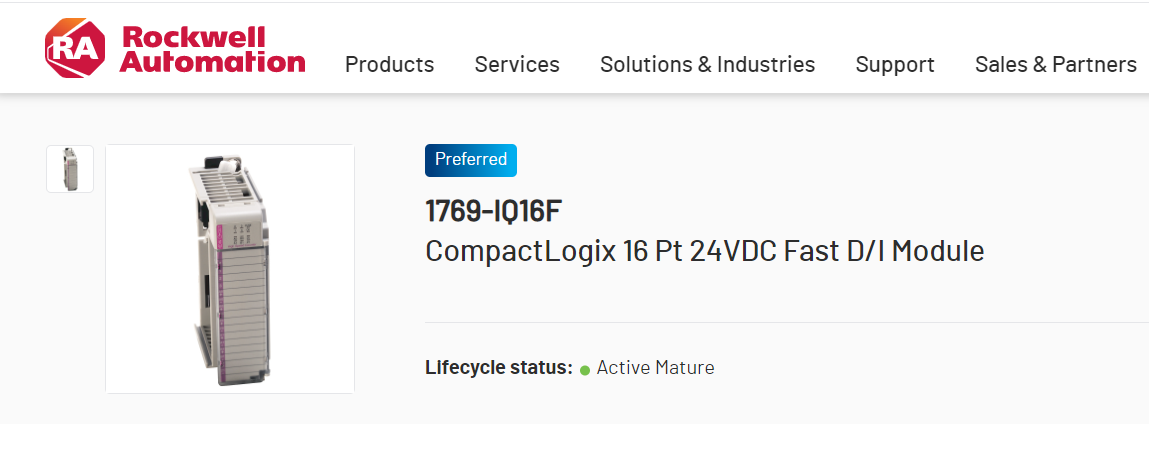Expand the Solutions & Industries menu
1149x469 pixels.
[x=707, y=65]
